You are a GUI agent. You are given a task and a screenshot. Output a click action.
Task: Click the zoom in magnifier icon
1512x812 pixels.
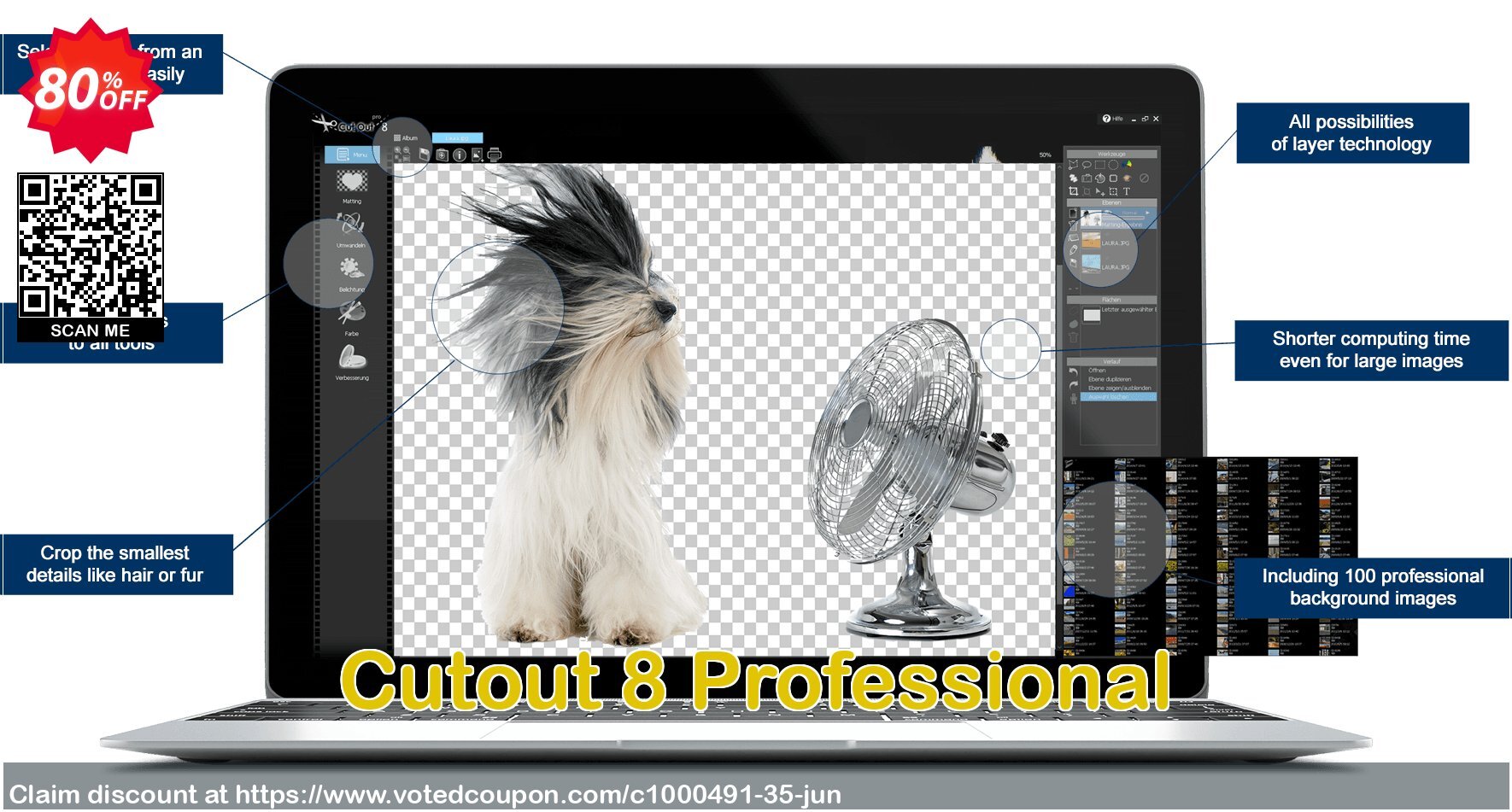398,150
